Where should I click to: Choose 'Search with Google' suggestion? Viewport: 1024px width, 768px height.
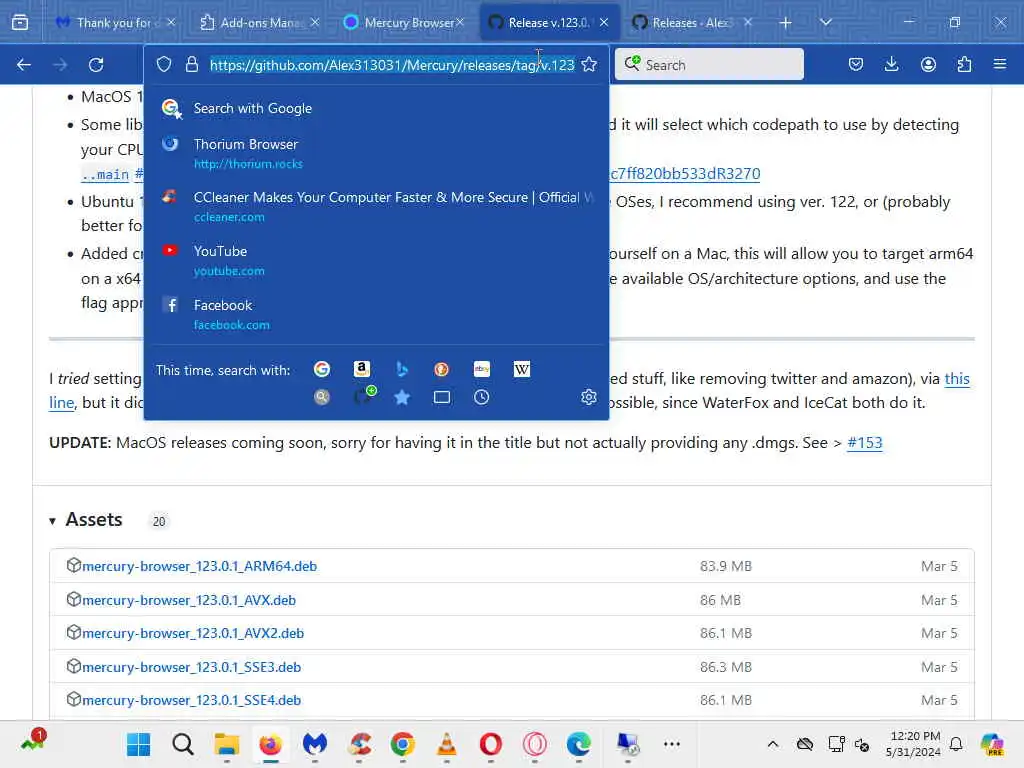coord(376,108)
